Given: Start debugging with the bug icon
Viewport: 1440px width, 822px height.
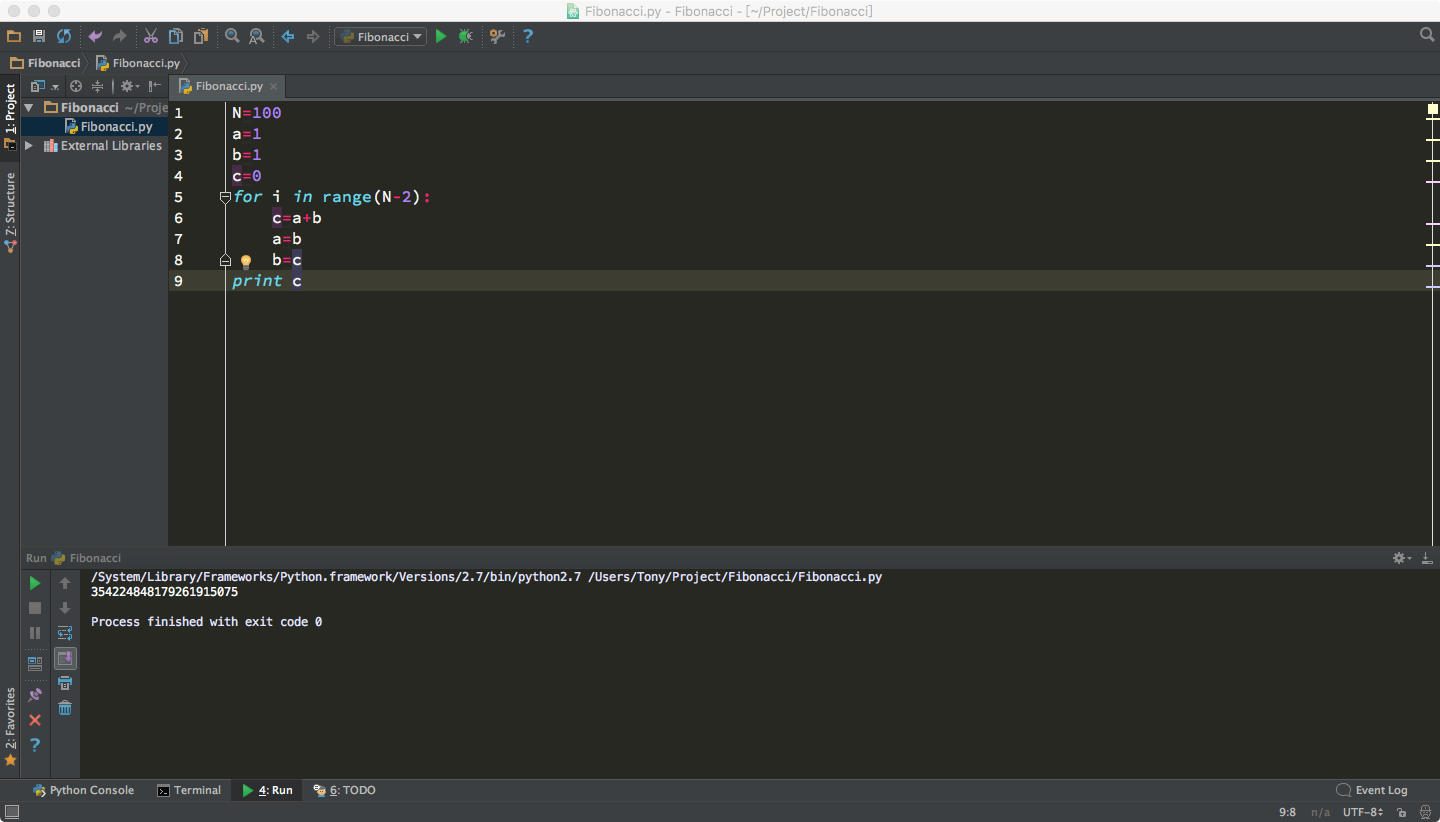Looking at the screenshot, I should [465, 36].
